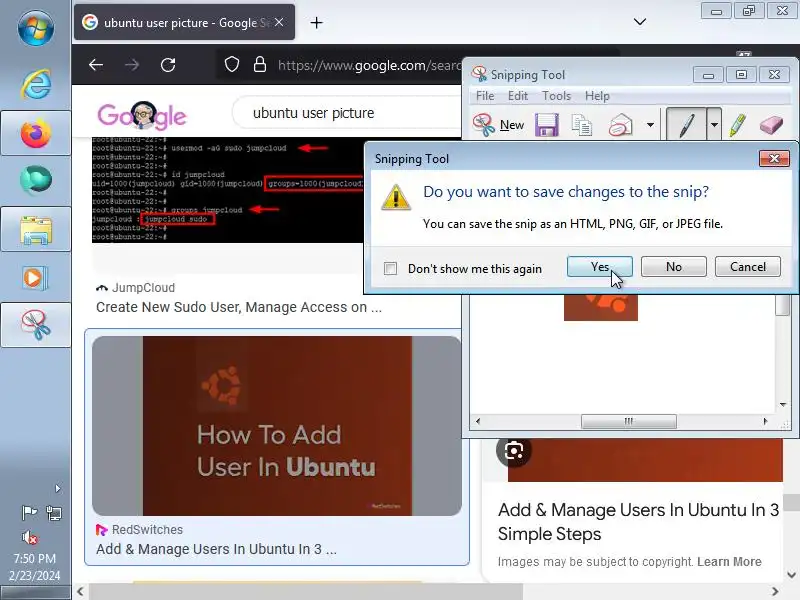Open the Pen options dropdown arrow
The height and width of the screenshot is (600, 800).
tap(714, 124)
